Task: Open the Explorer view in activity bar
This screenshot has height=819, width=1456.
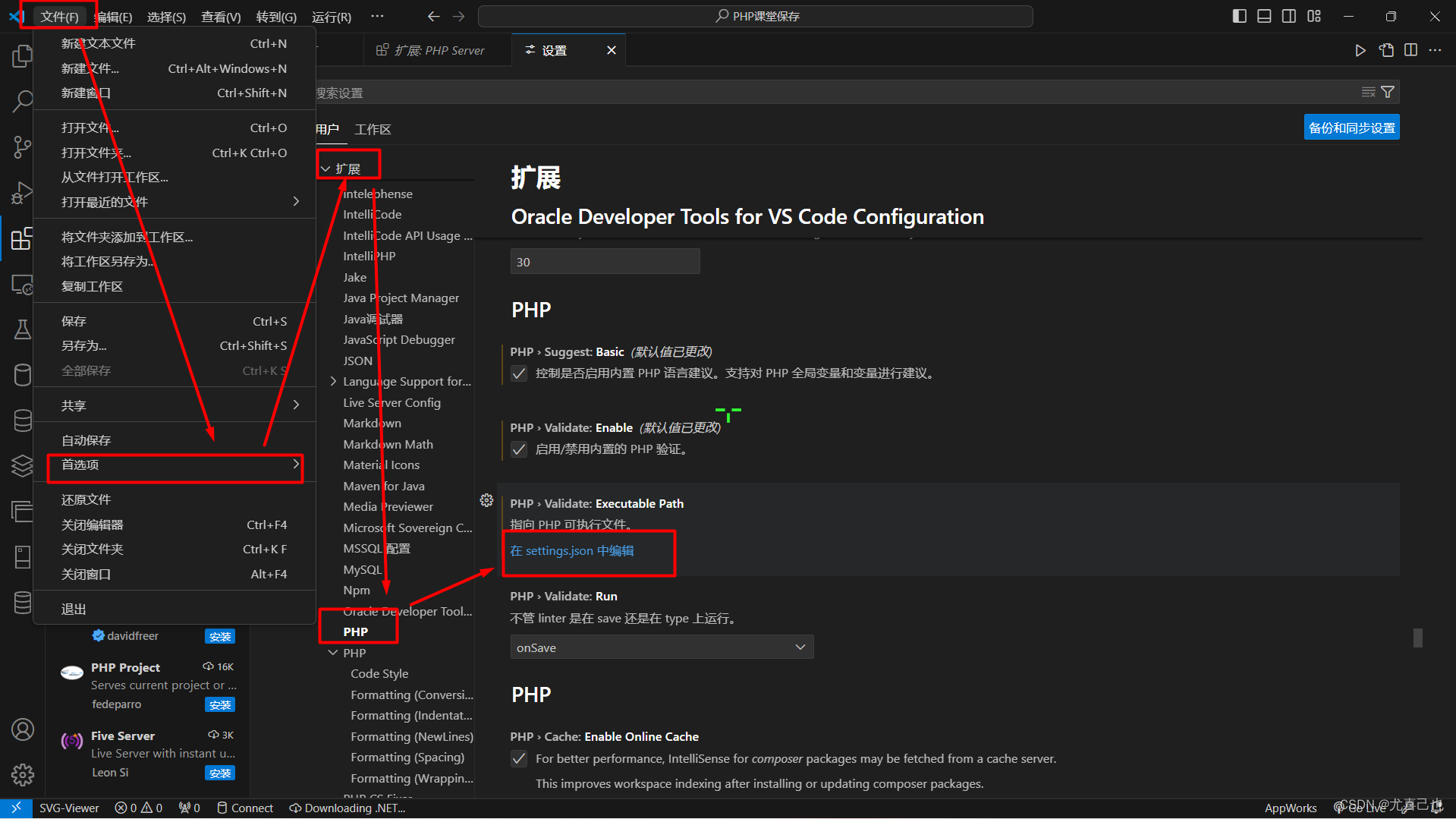Action: coord(22,55)
